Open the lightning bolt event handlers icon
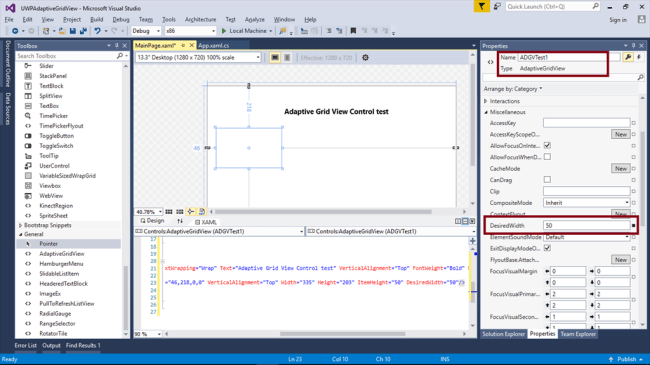This screenshot has width=650, height=365. (639, 57)
